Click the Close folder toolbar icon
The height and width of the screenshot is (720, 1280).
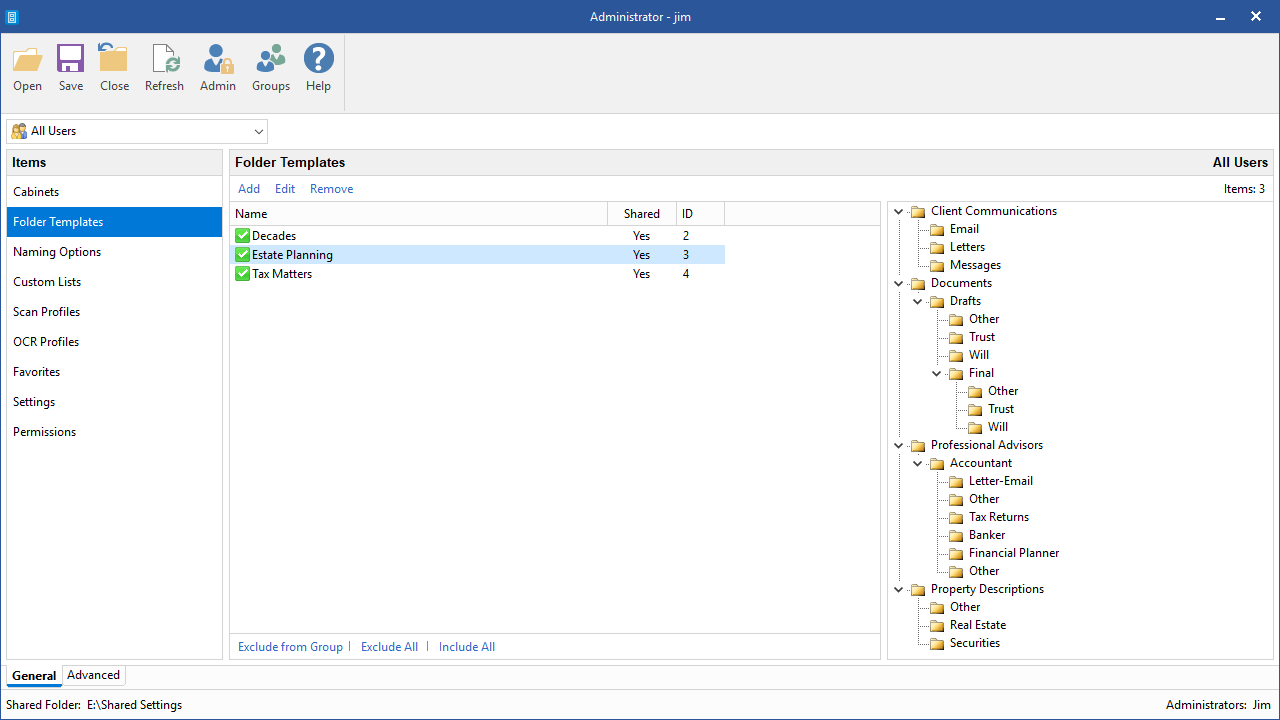click(114, 59)
